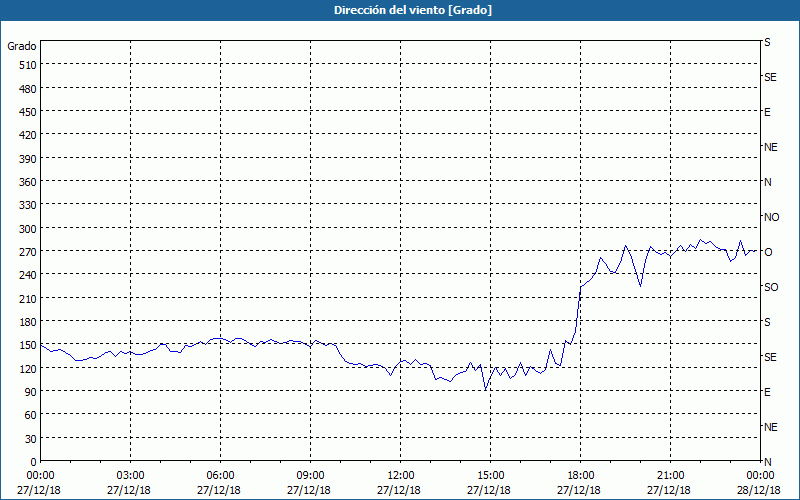Click the 27/12/18 date under 18:00

[579, 490]
